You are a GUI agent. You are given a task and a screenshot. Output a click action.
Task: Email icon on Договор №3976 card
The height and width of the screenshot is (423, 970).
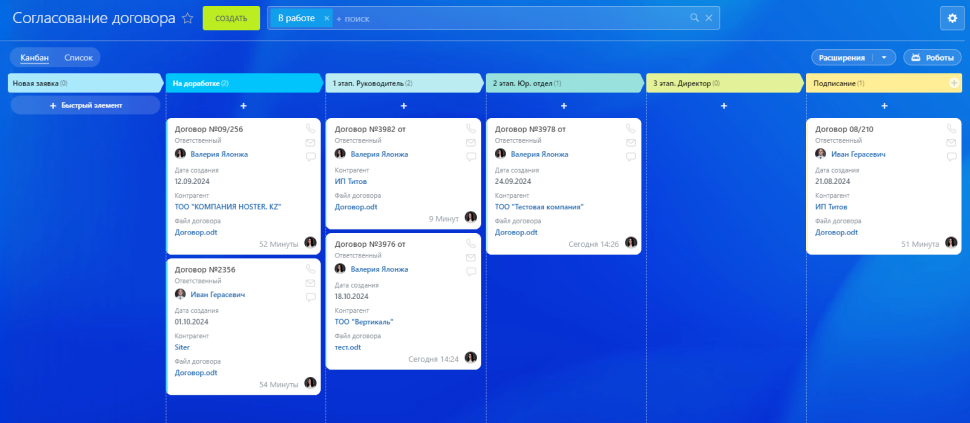[471, 258]
